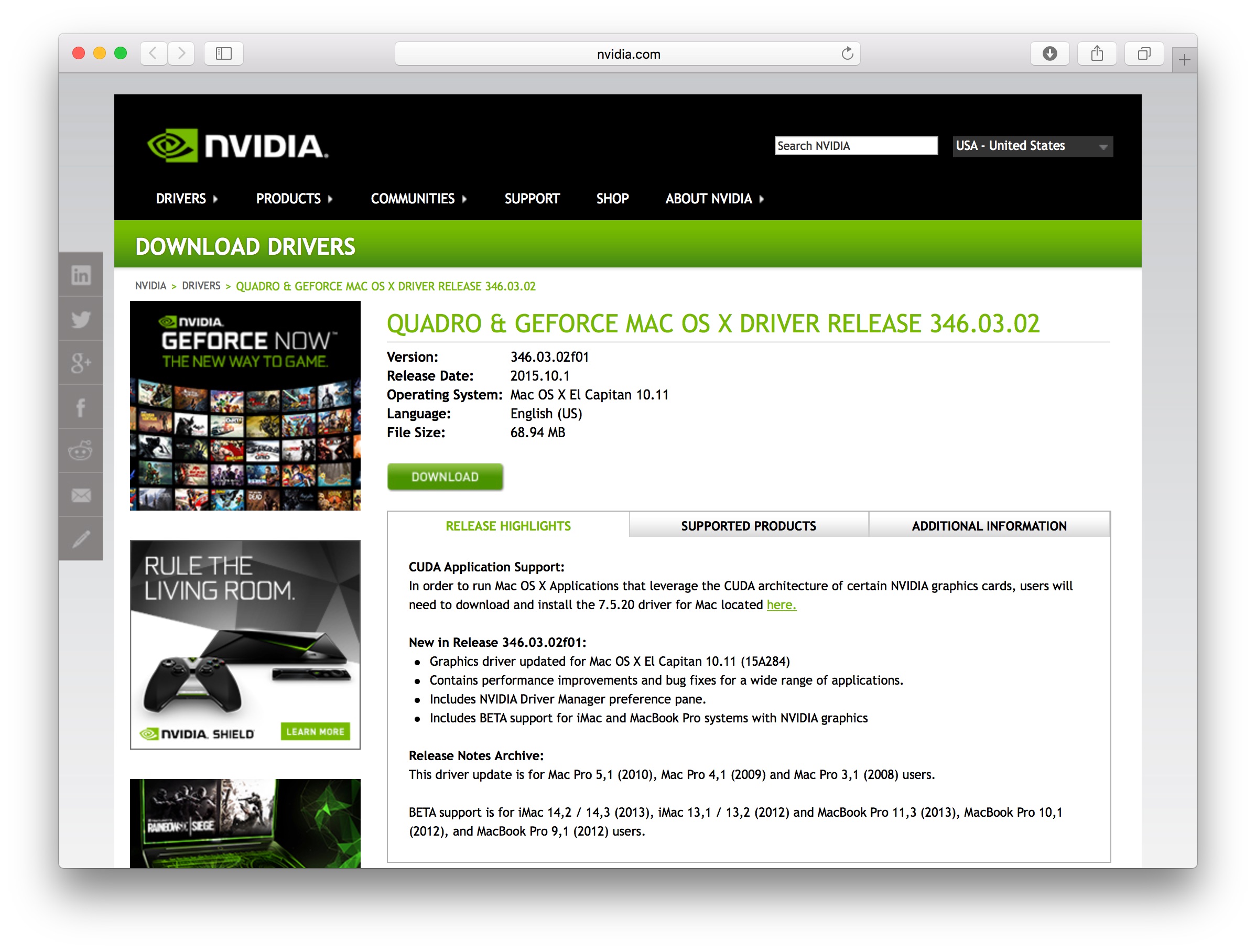This screenshot has height=952, width=1256.
Task: Click the Reddit share icon
Action: (81, 451)
